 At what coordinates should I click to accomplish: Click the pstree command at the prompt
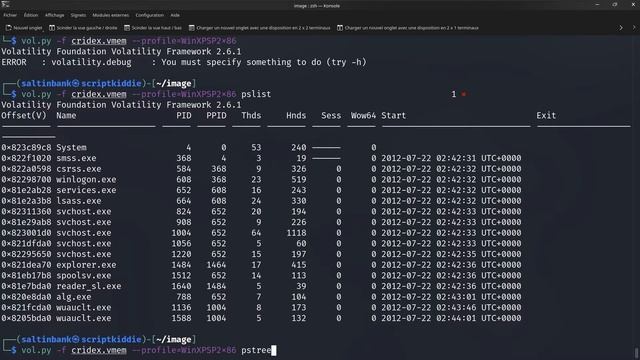(256, 350)
